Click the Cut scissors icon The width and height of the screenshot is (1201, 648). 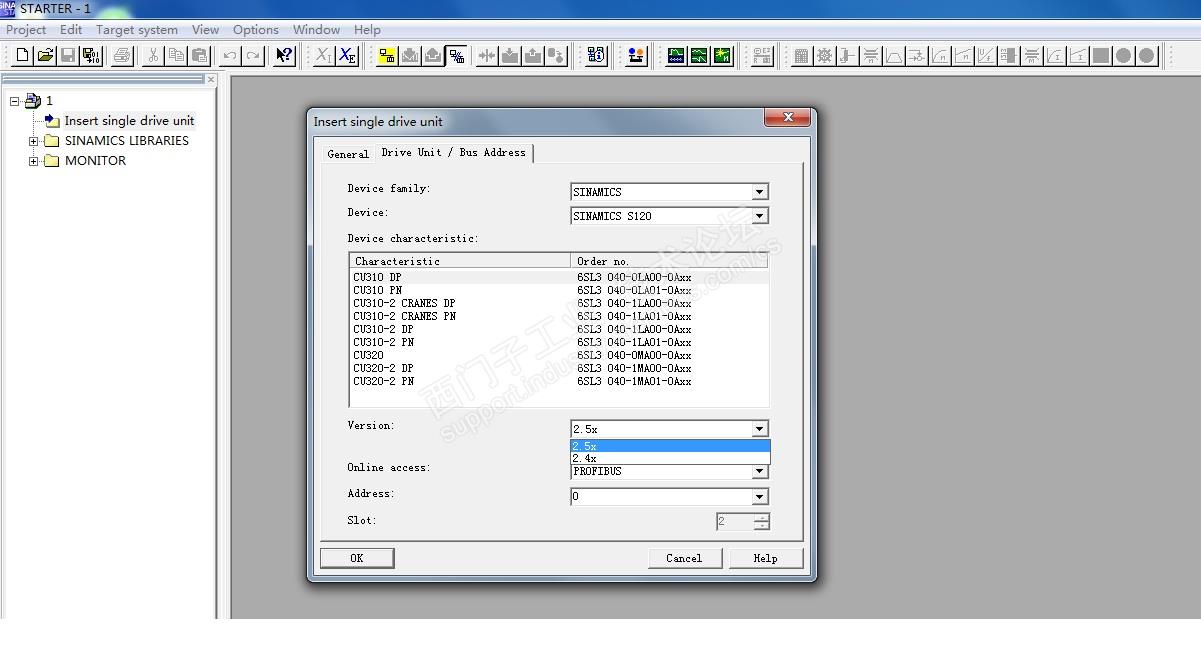pyautogui.click(x=153, y=55)
